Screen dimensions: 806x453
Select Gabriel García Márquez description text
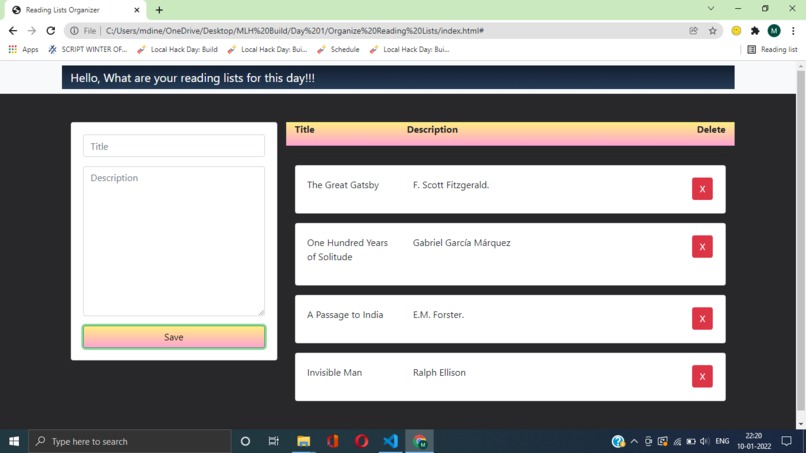tap(462, 243)
